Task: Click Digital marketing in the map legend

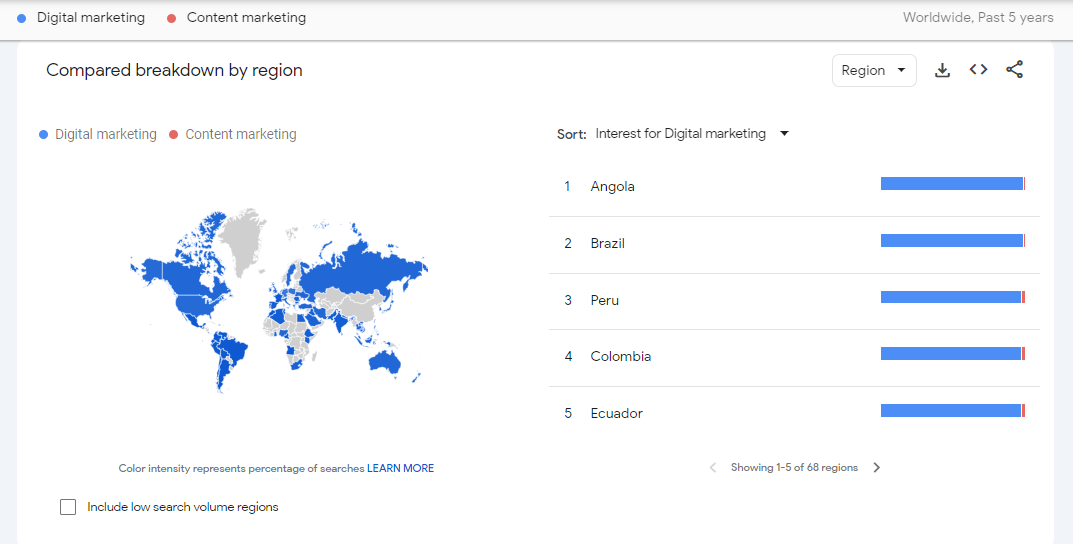Action: pos(105,134)
